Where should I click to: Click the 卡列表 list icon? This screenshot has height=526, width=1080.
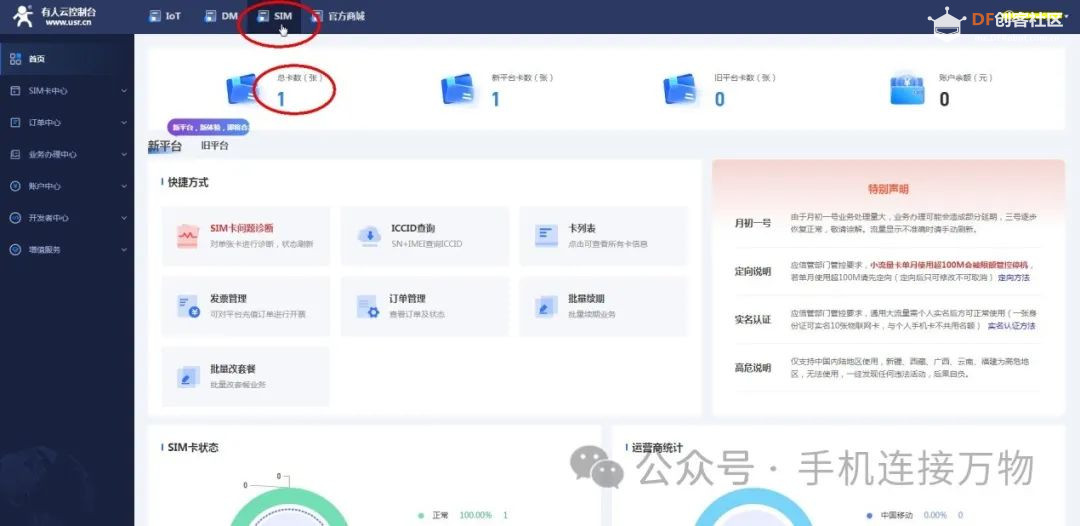pyautogui.click(x=546, y=235)
